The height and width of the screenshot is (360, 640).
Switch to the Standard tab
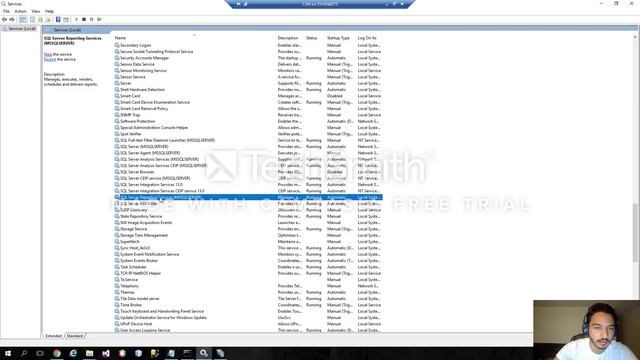tap(75, 336)
